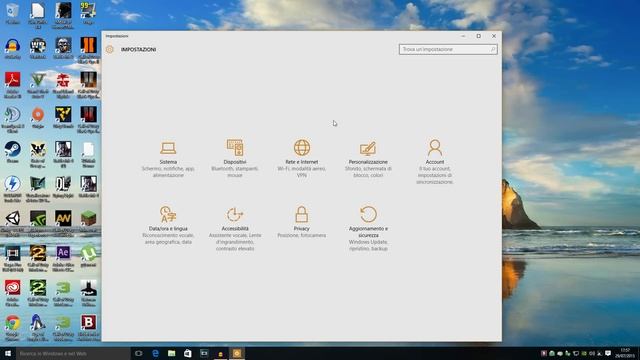Click the taskbar search box
640x360 pixels.
point(73,353)
